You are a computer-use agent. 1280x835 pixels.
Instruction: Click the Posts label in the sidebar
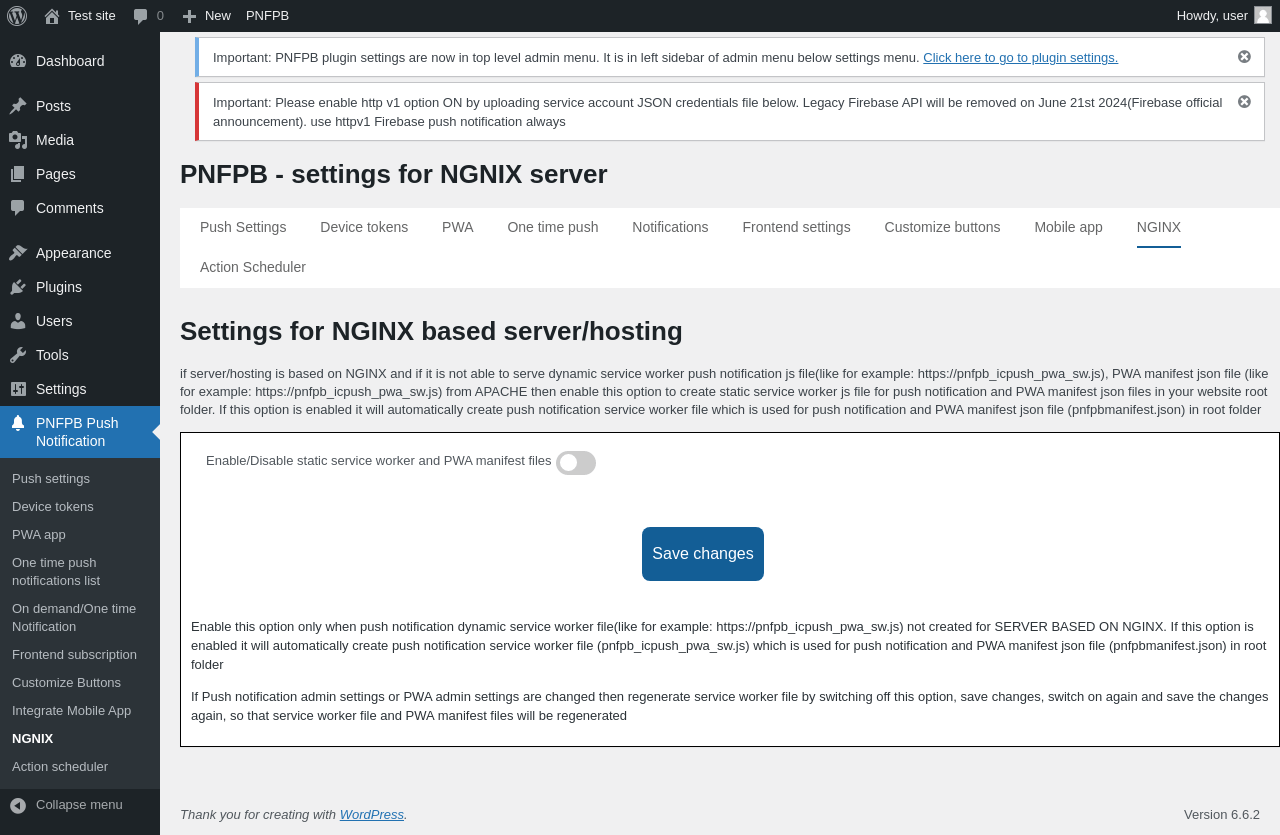[x=53, y=106]
